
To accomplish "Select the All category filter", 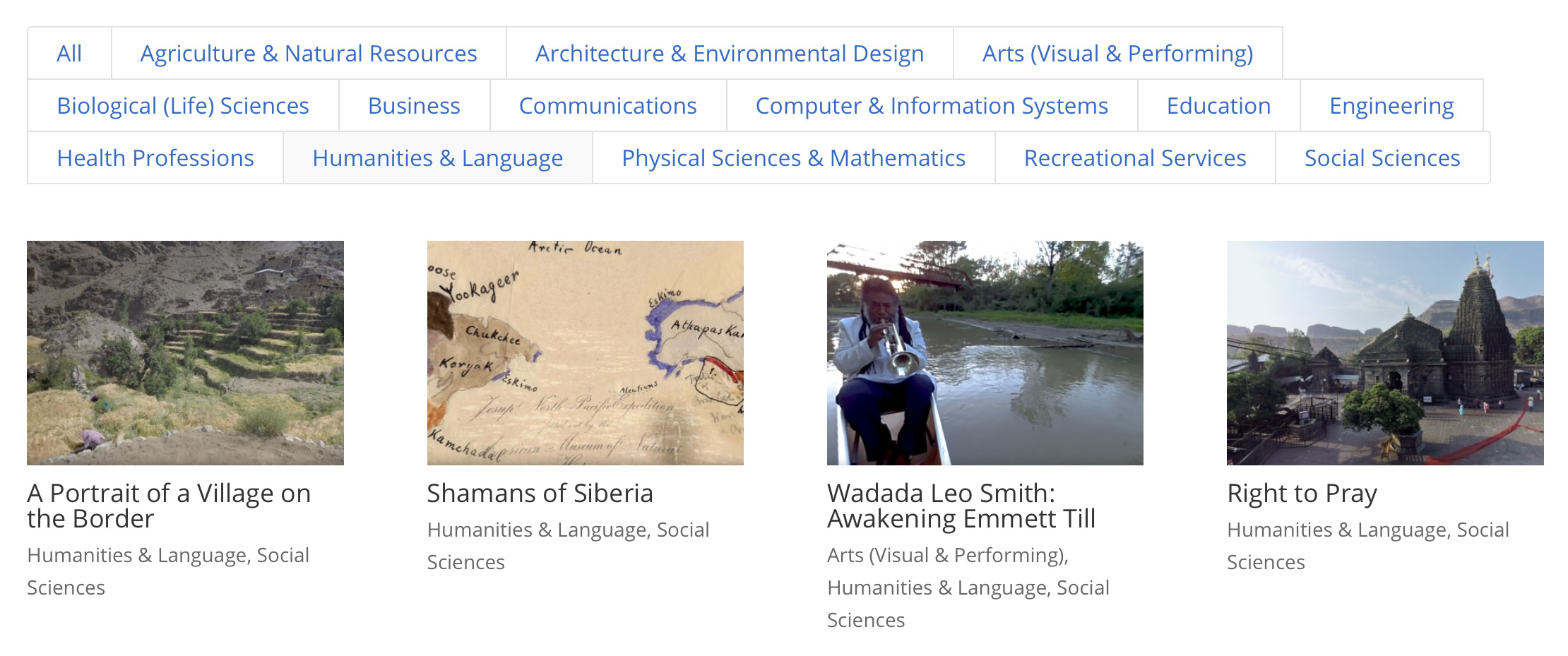I will tap(69, 53).
